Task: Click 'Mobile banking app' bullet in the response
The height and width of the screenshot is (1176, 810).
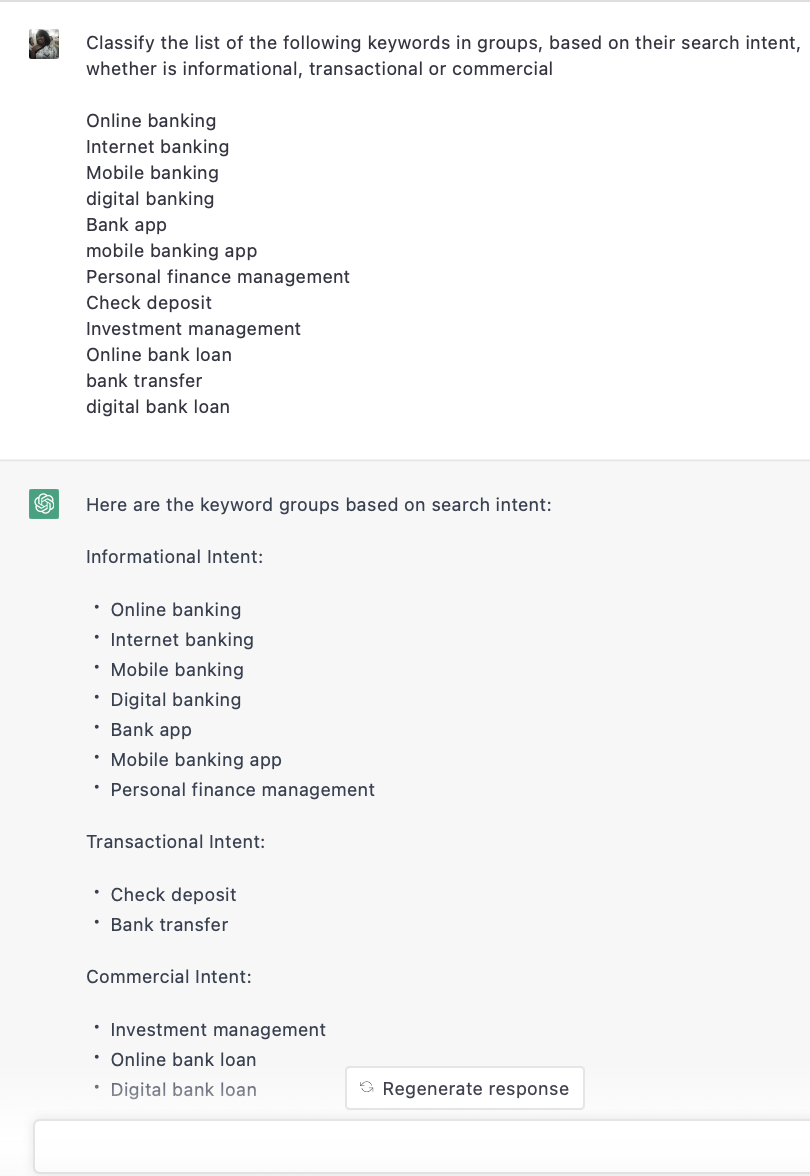Action: click(196, 760)
